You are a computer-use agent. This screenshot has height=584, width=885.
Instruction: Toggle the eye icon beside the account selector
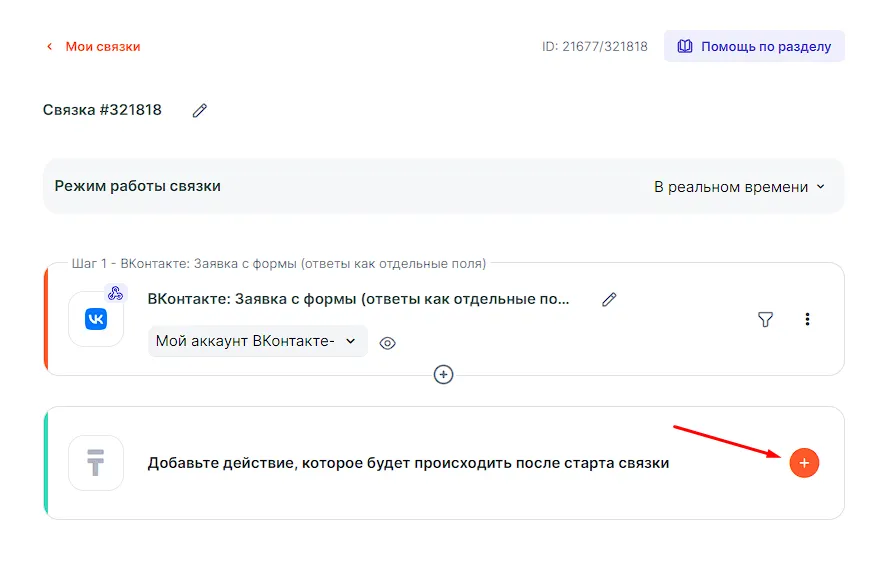(388, 343)
